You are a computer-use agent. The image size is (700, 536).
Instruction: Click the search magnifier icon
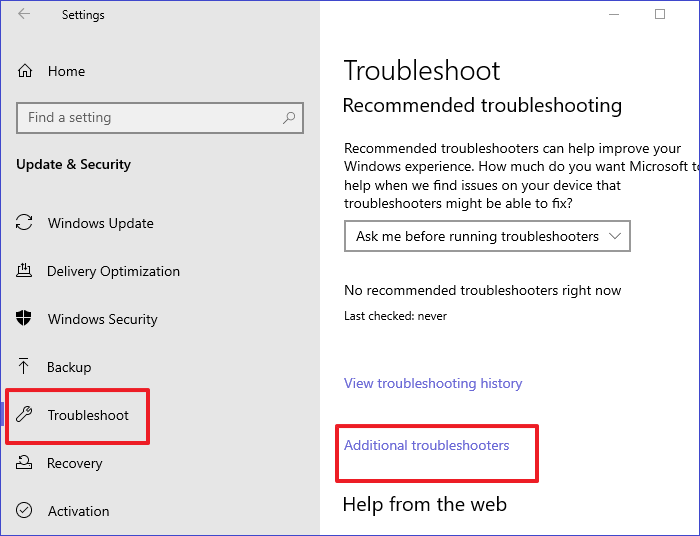pos(289,118)
